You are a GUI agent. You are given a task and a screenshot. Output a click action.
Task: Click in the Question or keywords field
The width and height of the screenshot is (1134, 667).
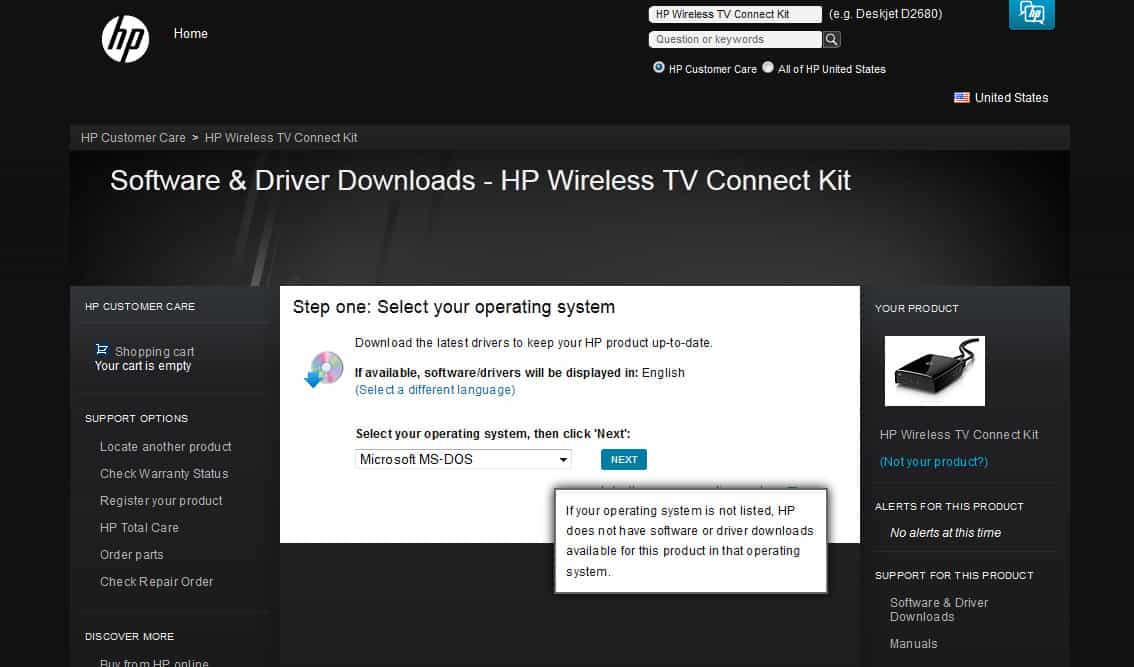(735, 40)
